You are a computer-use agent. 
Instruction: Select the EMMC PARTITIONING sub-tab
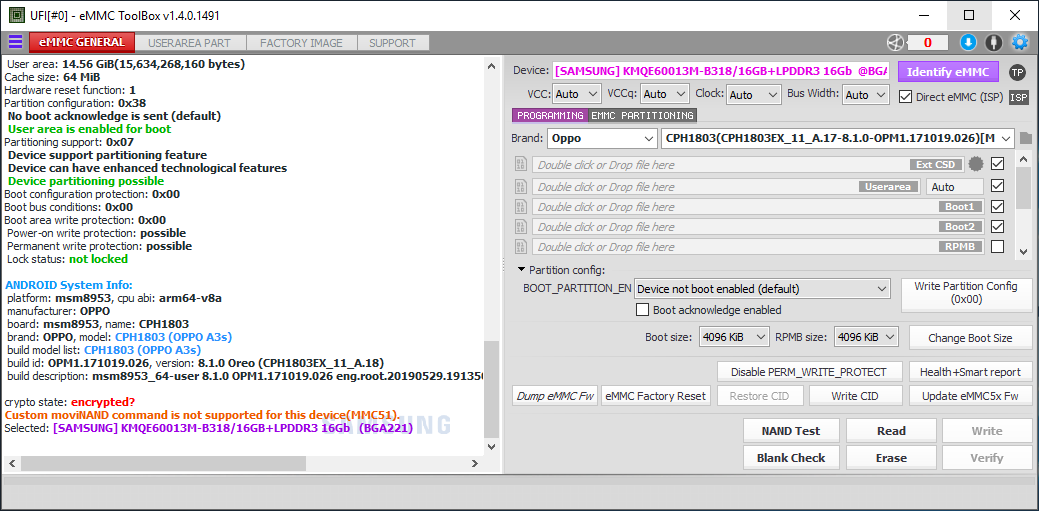click(x=642, y=115)
